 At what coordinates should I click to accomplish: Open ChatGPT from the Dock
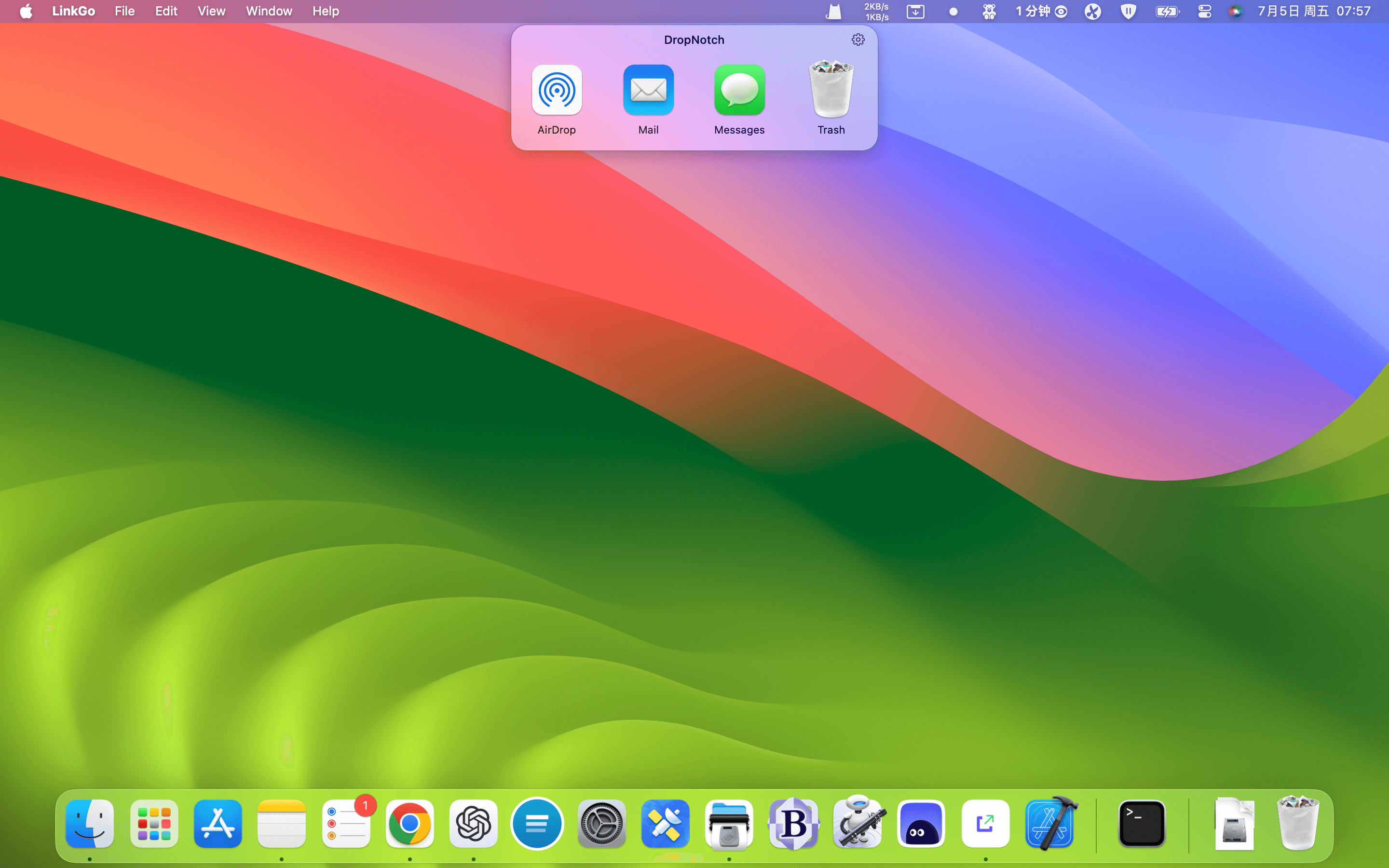coord(474,823)
